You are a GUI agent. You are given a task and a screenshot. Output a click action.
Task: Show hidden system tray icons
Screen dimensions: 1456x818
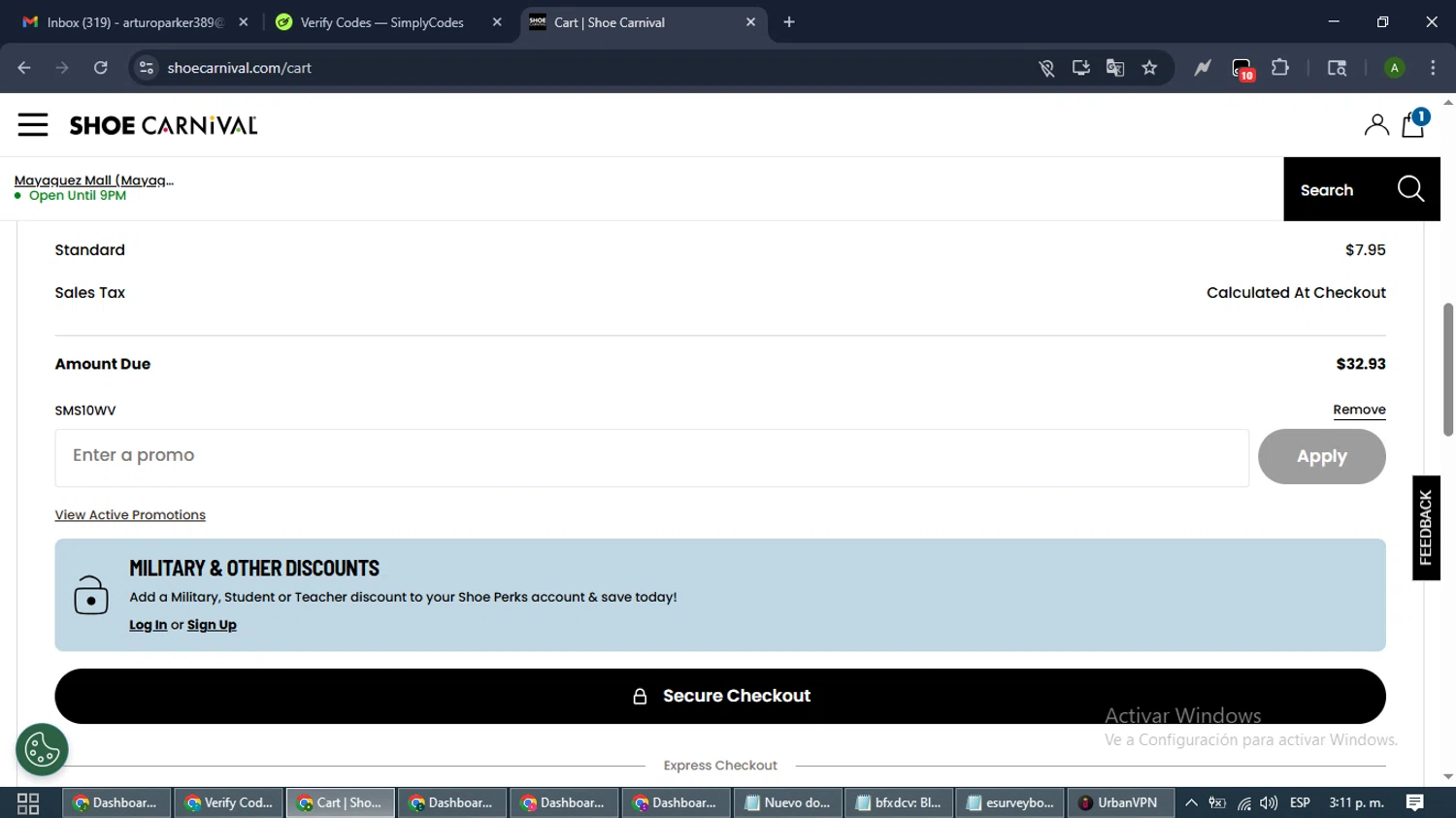(1191, 803)
